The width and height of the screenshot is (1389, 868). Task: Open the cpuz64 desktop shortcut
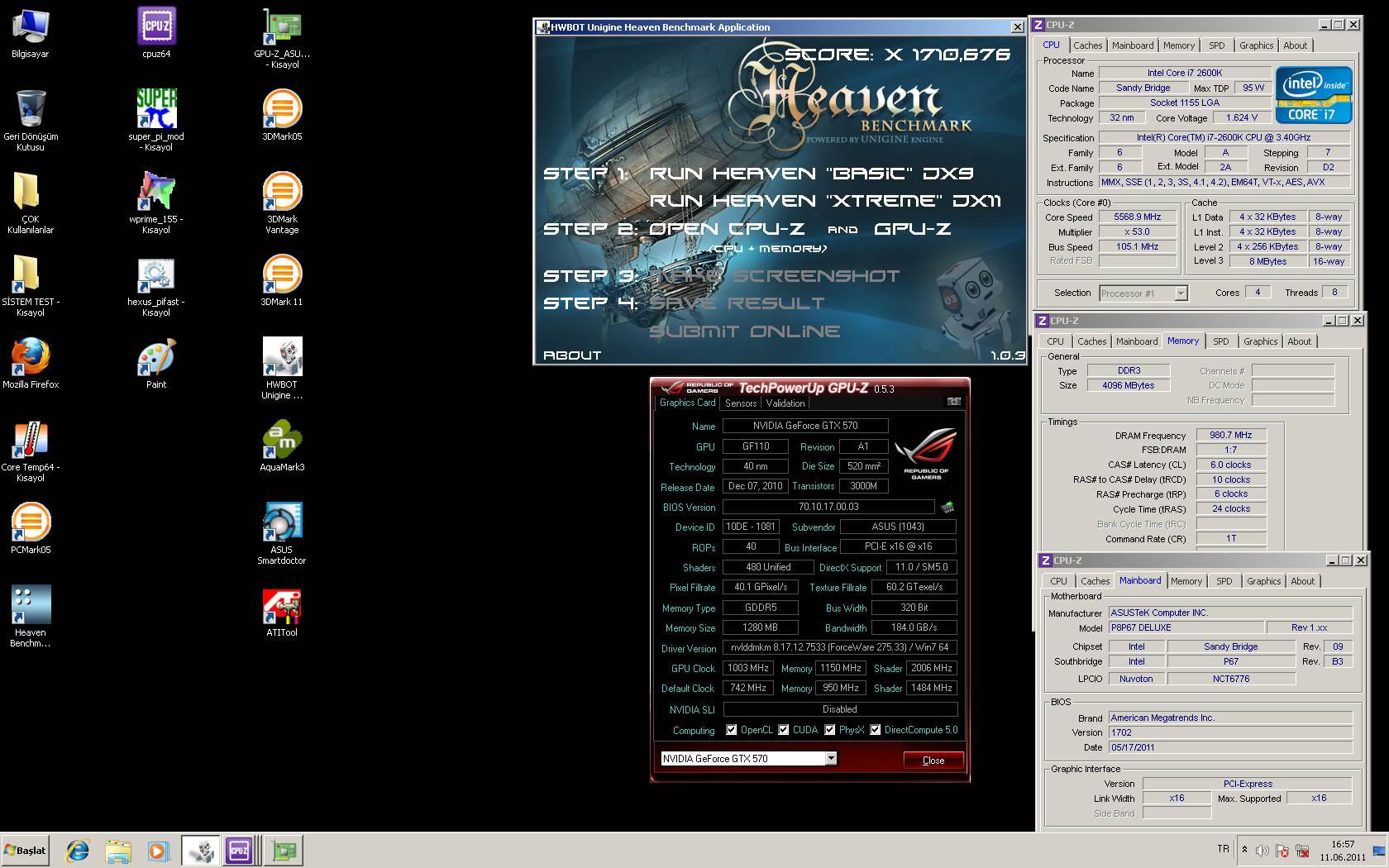[x=156, y=33]
